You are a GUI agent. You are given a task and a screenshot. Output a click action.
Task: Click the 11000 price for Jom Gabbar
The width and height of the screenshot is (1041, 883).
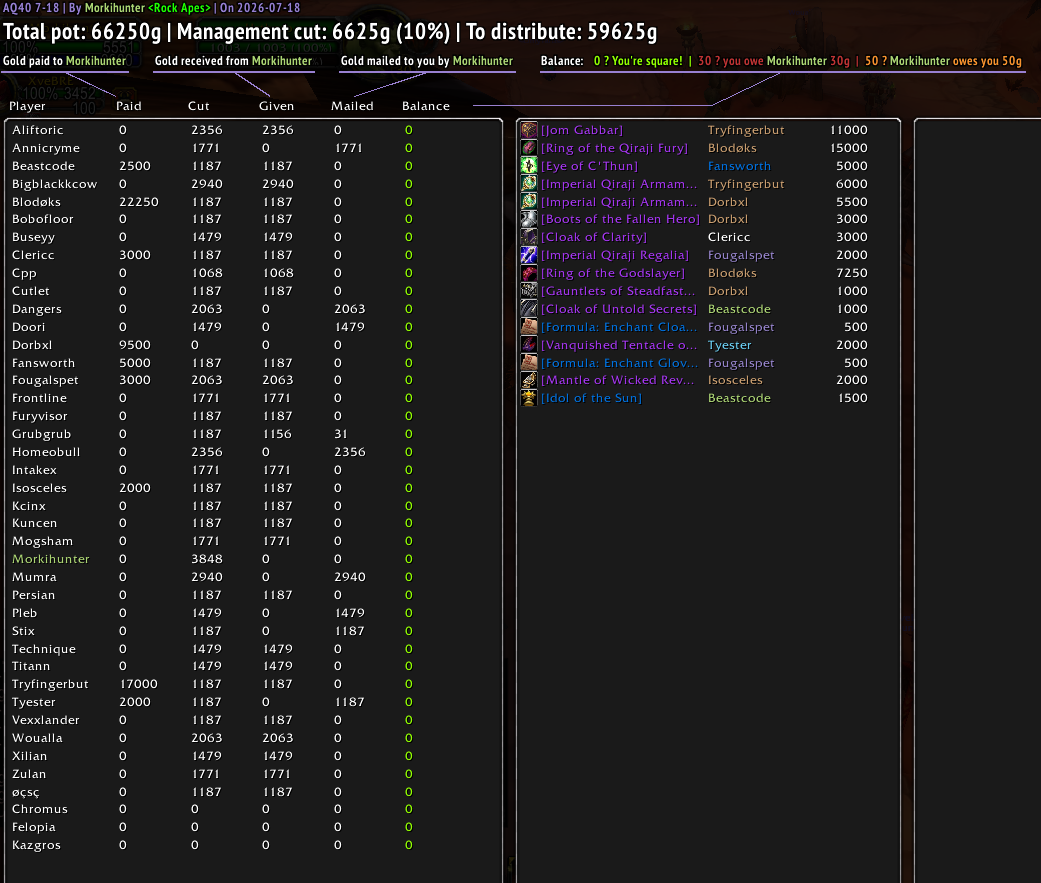848,130
